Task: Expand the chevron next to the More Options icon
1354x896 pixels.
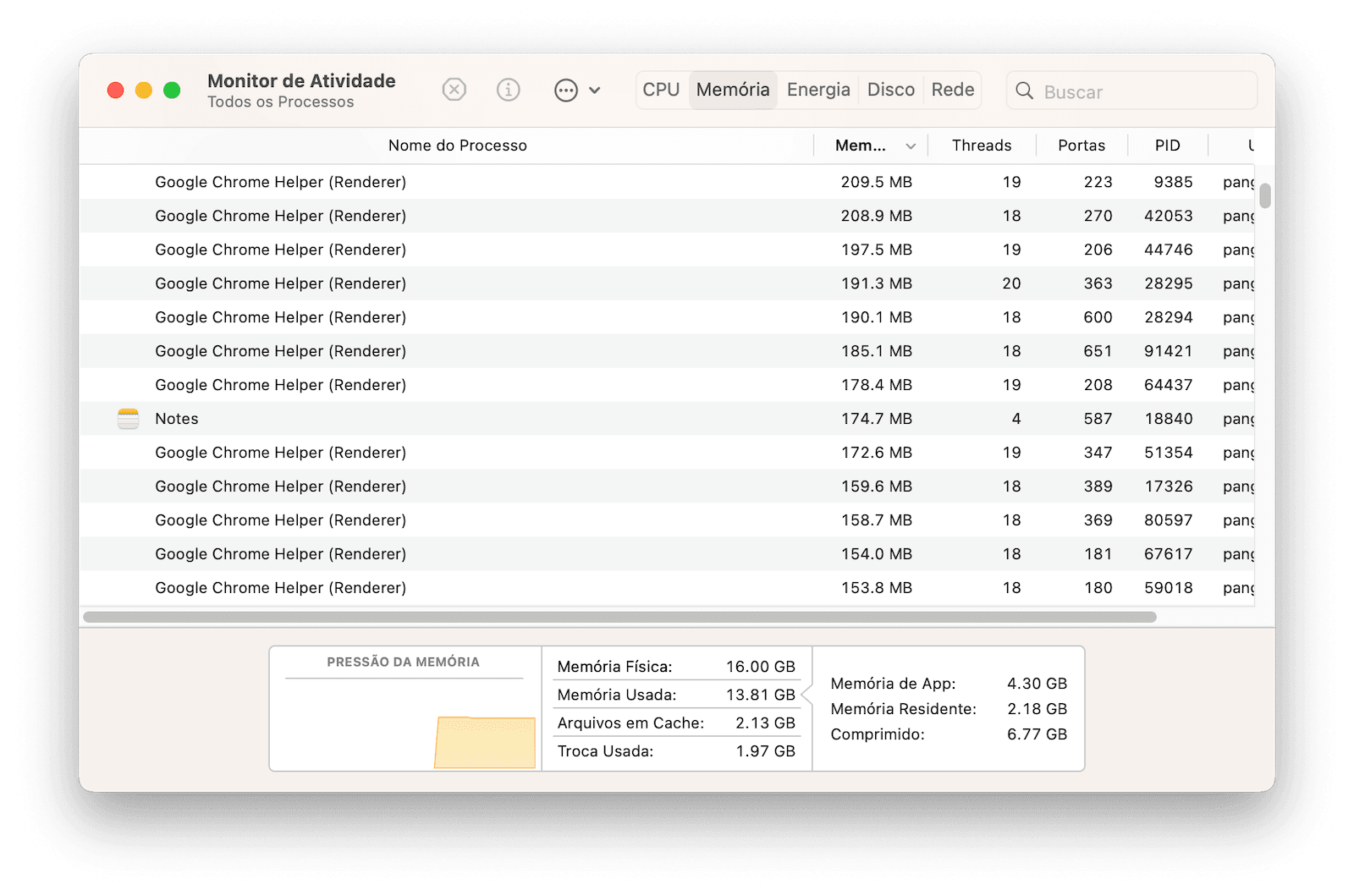Action: (x=595, y=90)
